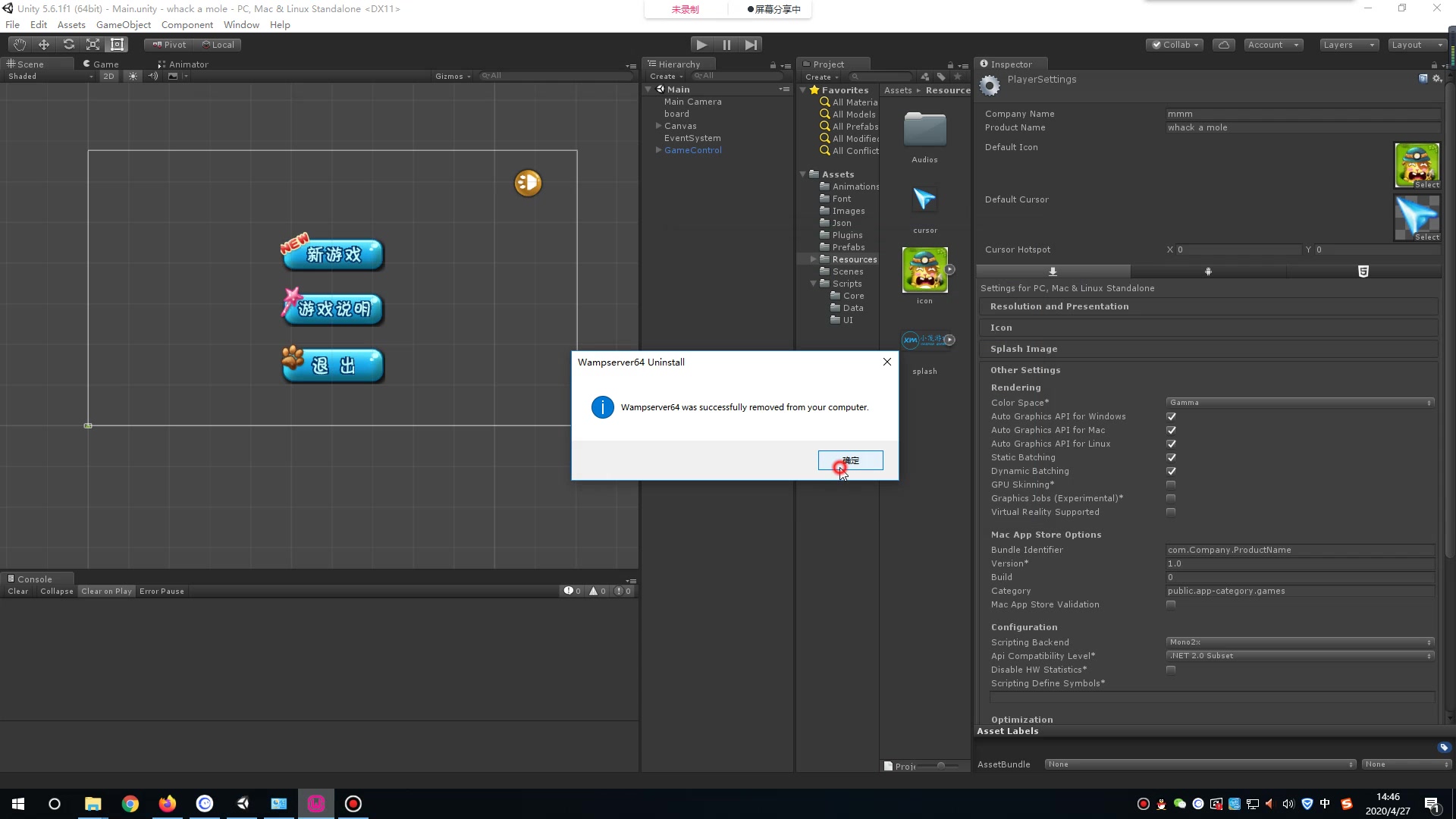Viewport: 1456px width, 819px height.
Task: Click the Step frame button
Action: (751, 45)
